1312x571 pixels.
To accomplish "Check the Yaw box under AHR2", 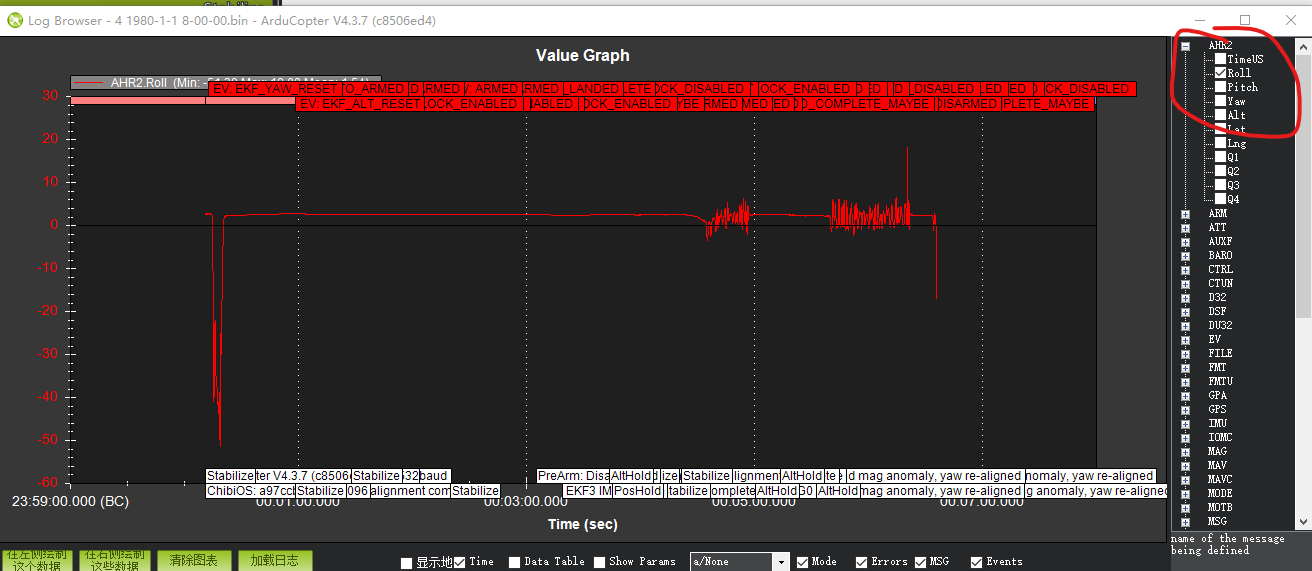I will (x=1220, y=101).
